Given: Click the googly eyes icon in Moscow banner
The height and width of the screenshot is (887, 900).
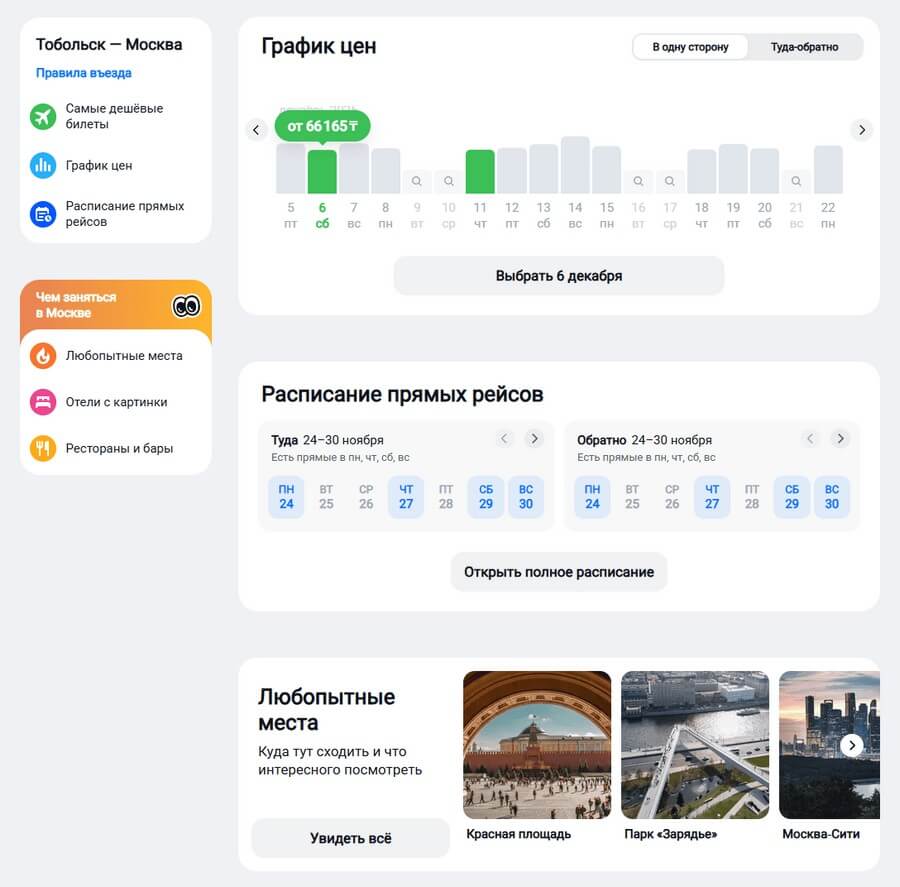Looking at the screenshot, I should coord(187,305).
